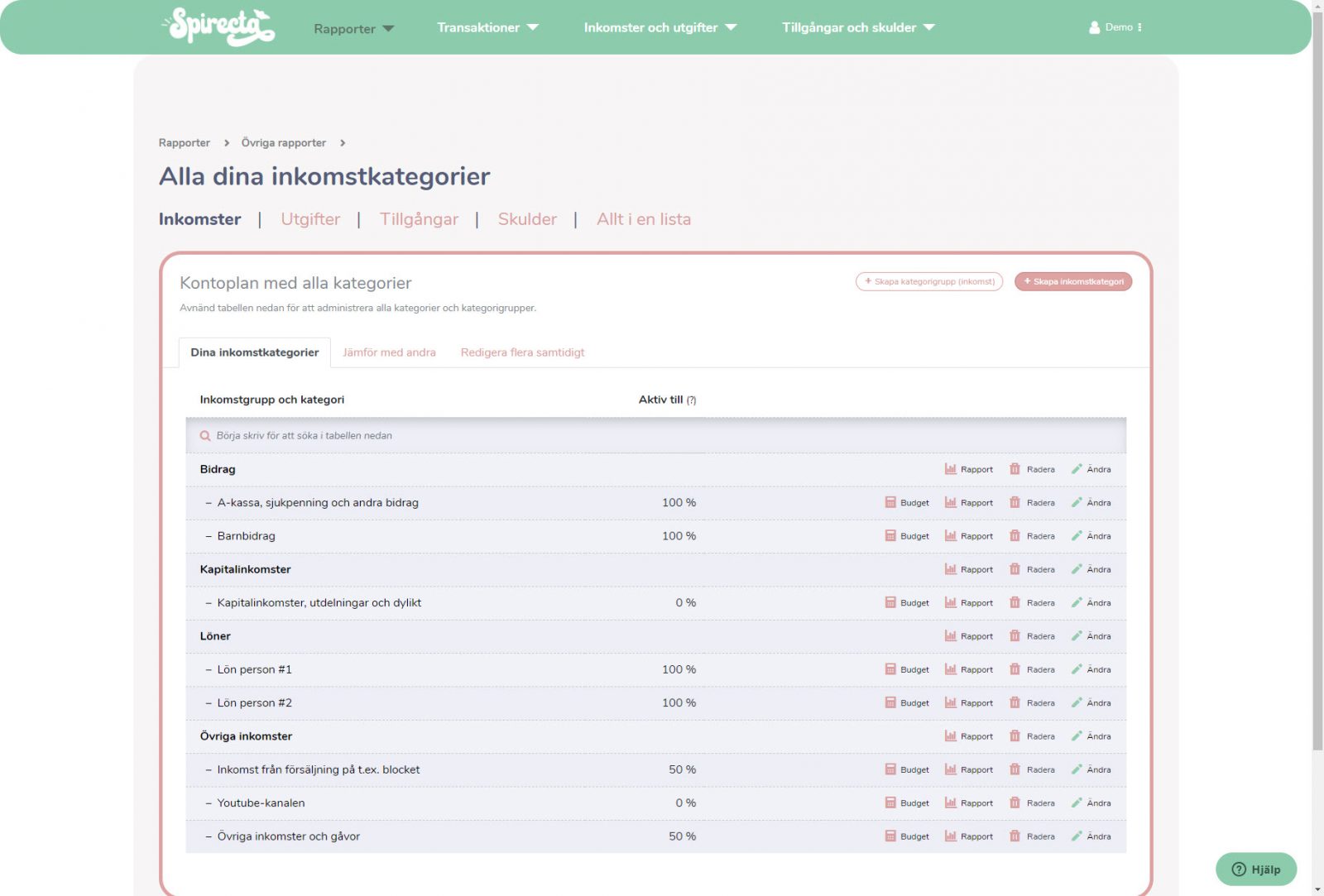Open chart report icon for Övriga inkomster och gåvor
The width and height of the screenshot is (1324, 896).
951,836
